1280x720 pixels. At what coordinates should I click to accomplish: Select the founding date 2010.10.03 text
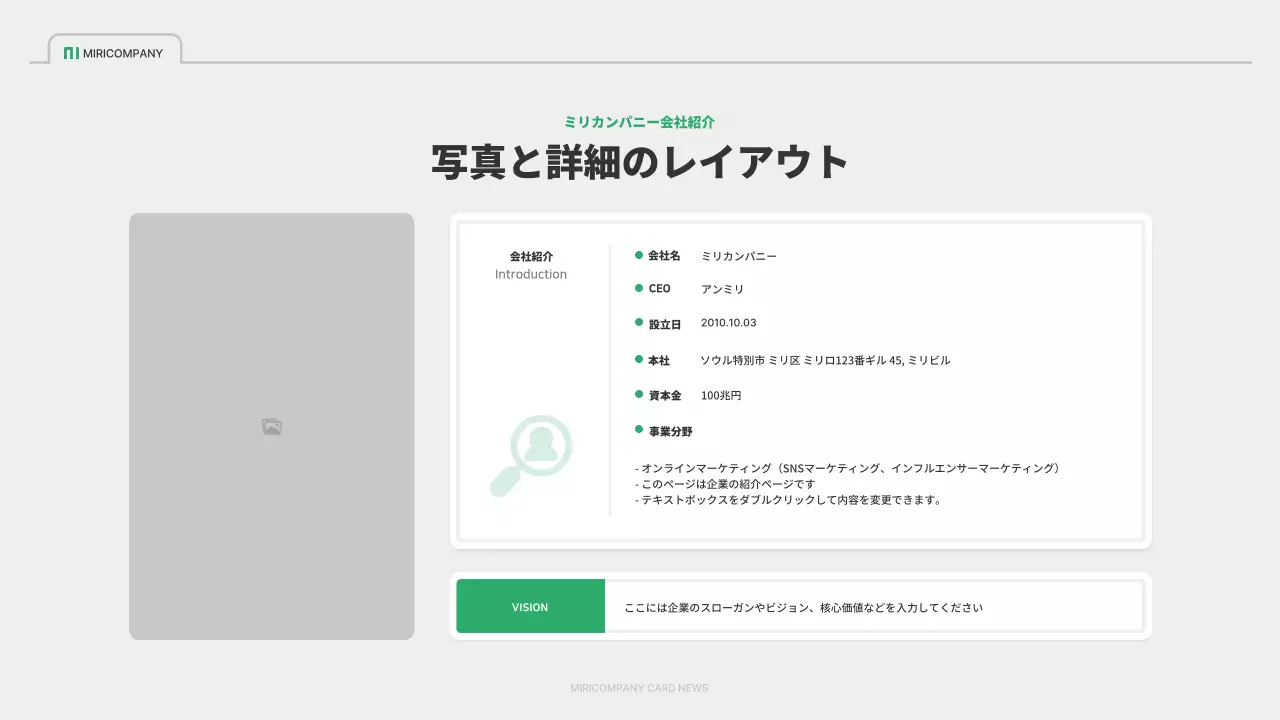pyautogui.click(x=727, y=322)
